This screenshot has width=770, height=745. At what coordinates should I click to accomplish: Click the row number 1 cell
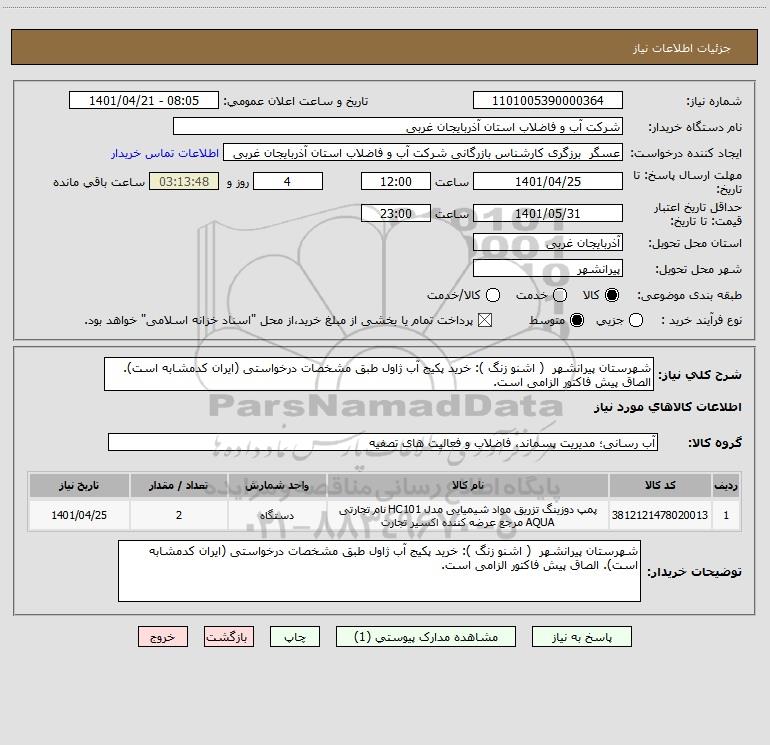726,515
